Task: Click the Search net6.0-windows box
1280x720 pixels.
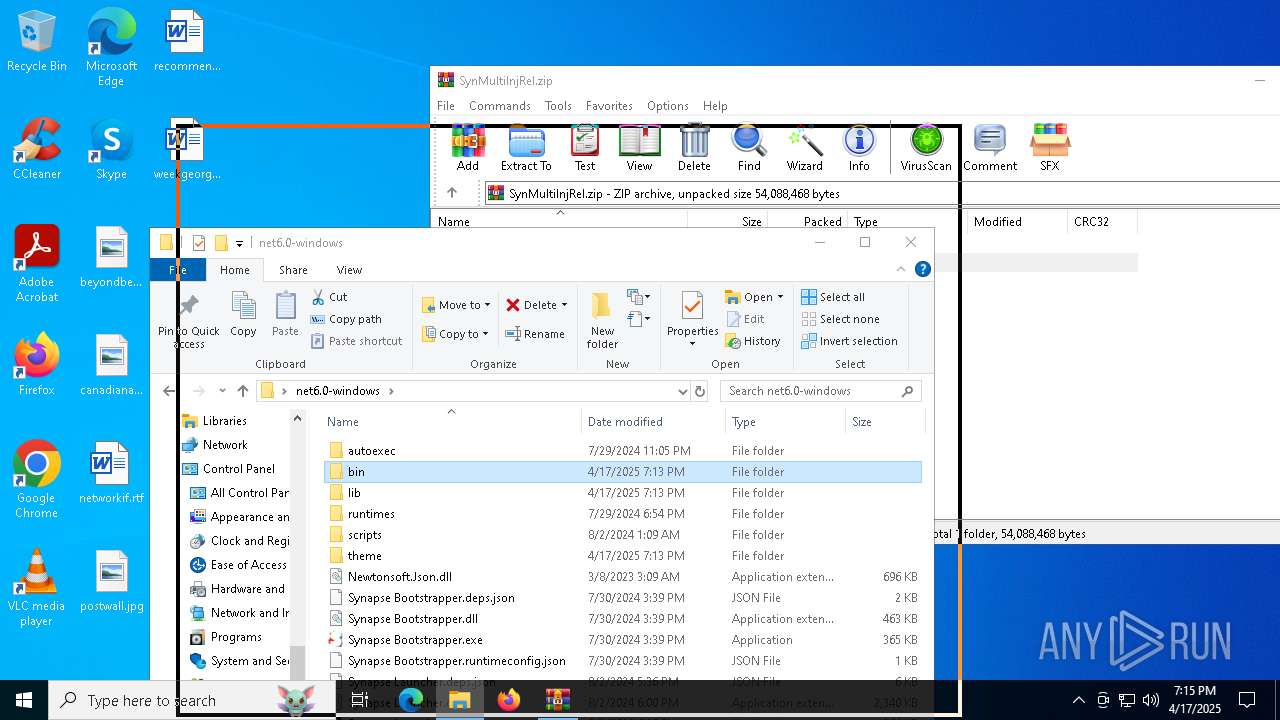Action: 820,391
